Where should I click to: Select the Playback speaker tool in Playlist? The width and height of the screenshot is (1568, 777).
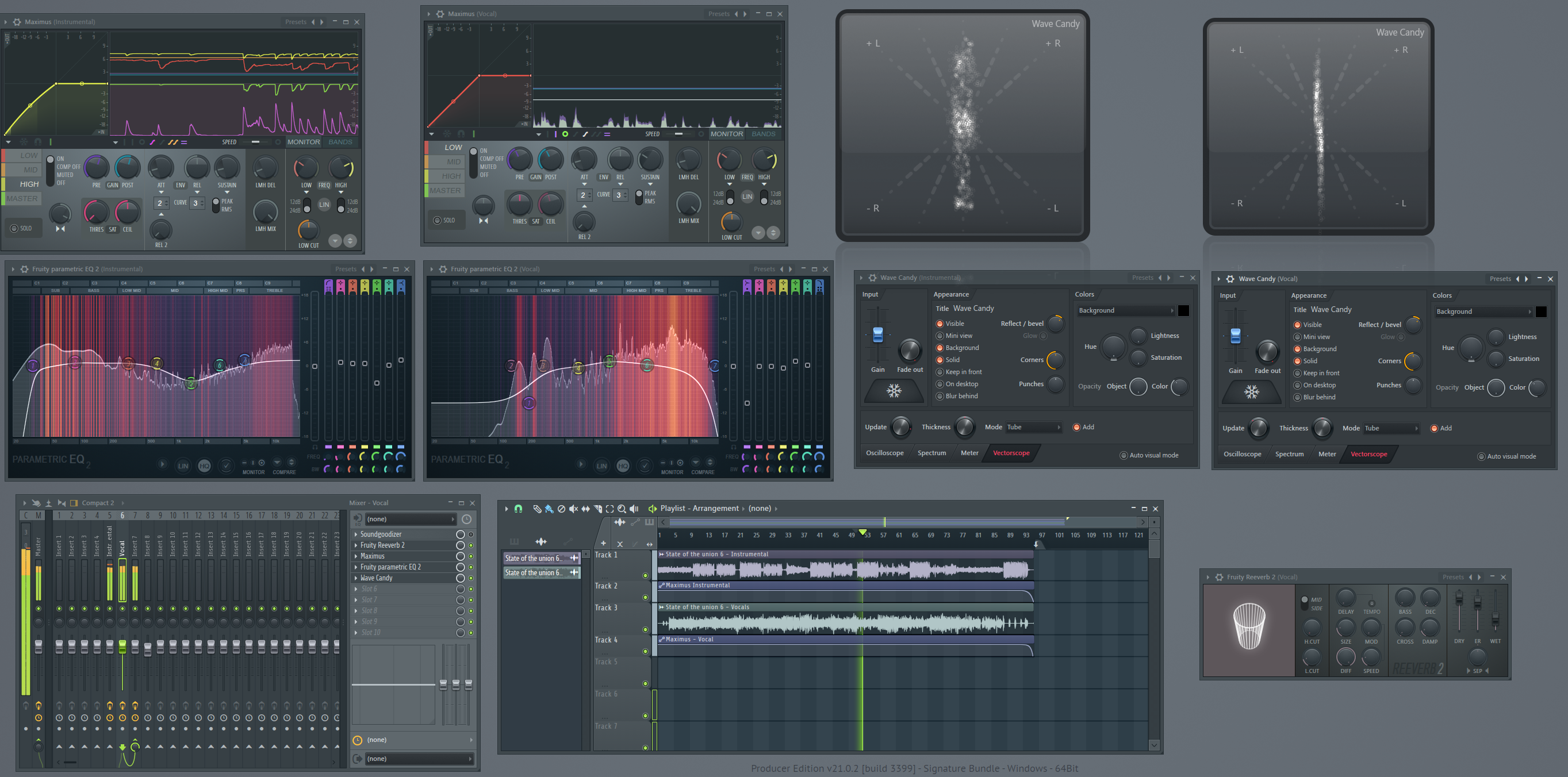click(x=634, y=509)
